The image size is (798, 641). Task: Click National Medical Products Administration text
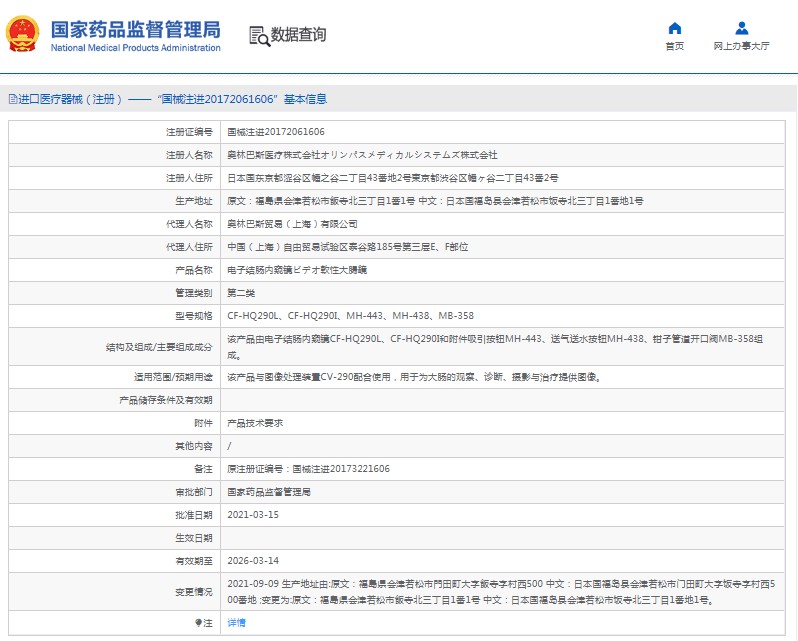pos(135,48)
